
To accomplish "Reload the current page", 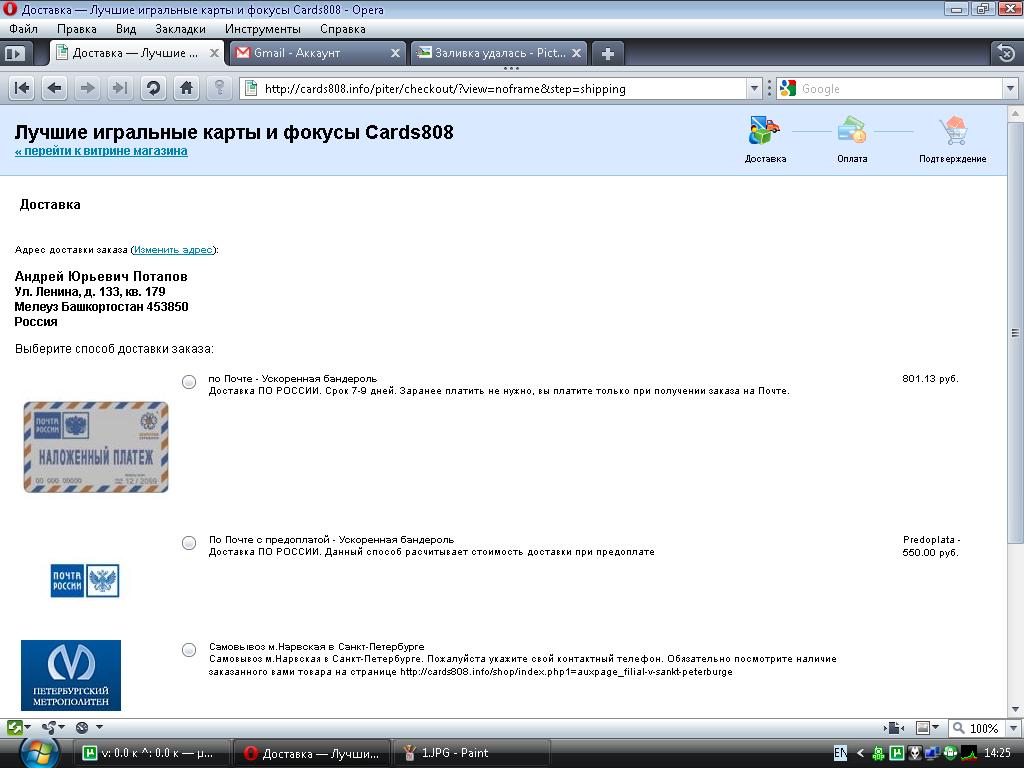I will pyautogui.click(x=153, y=88).
